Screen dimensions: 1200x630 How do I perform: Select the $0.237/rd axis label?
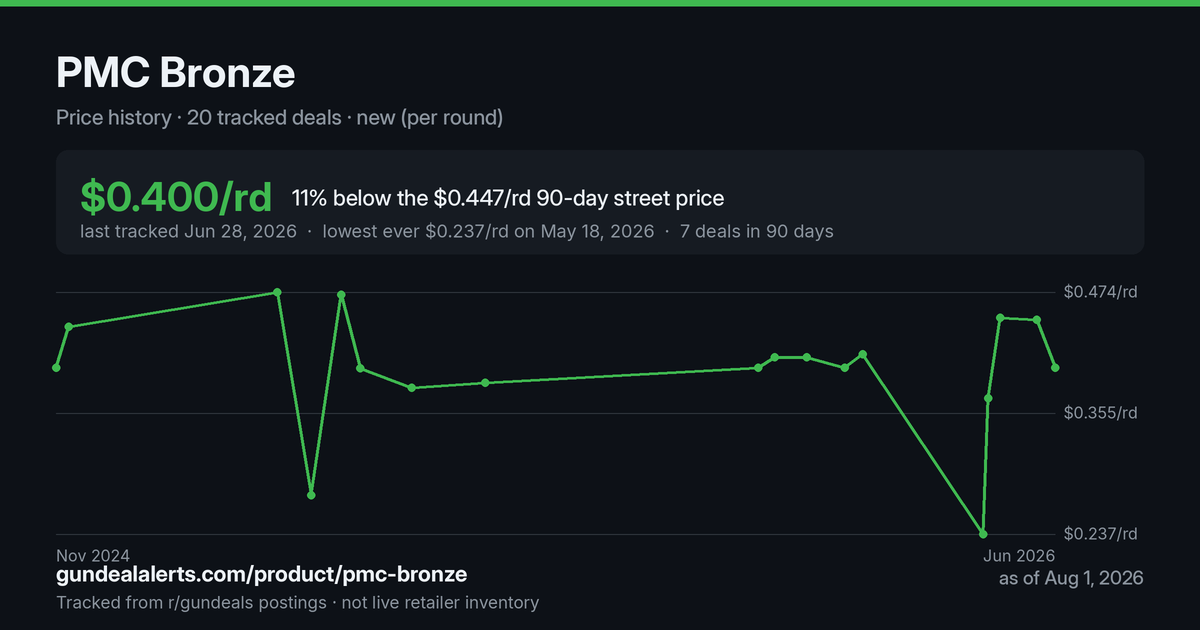pos(1101,534)
